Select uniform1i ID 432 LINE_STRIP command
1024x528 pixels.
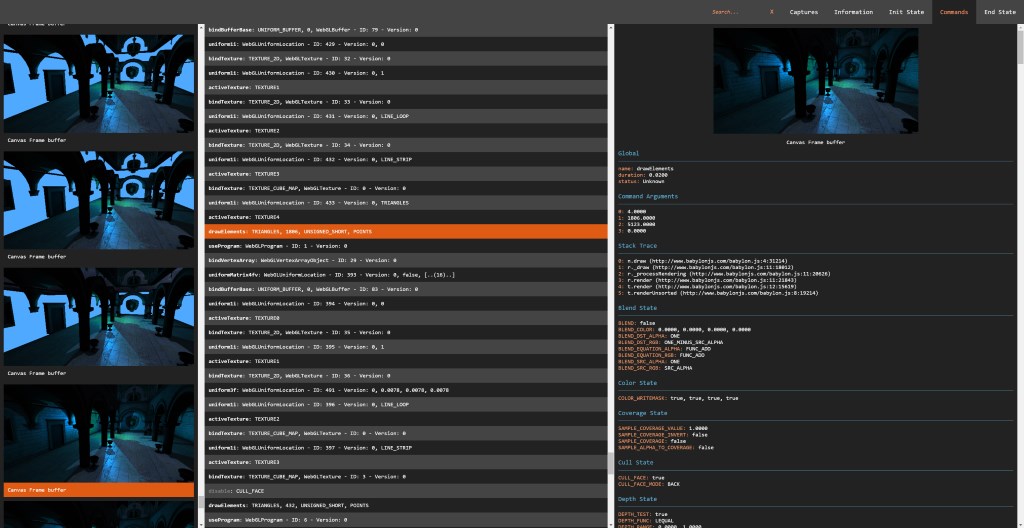point(406,159)
